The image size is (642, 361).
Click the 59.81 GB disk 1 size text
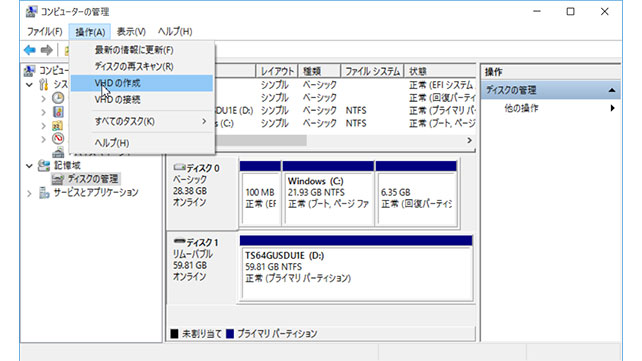[x=189, y=266]
